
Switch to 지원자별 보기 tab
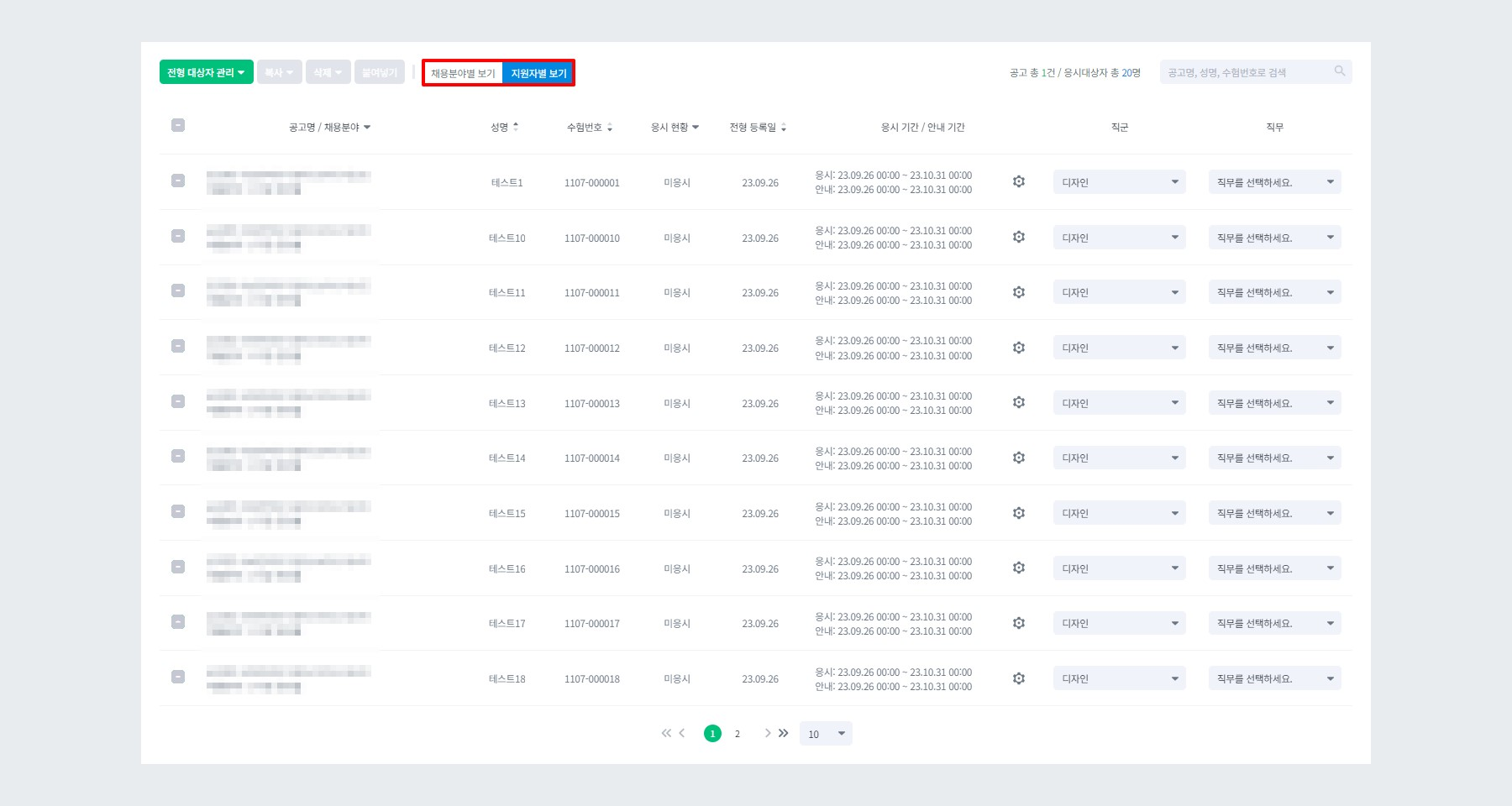(x=538, y=73)
